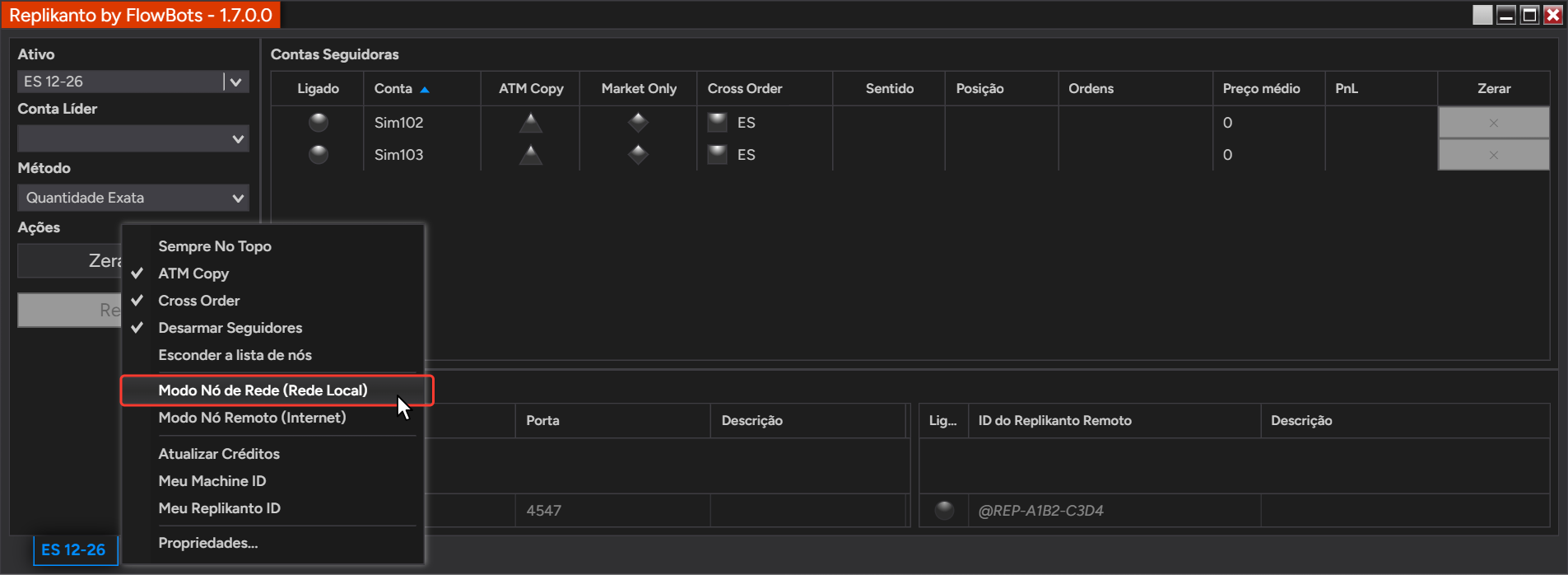This screenshot has width=1568, height=575.
Task: Minimize the Replikanto window
Action: click(x=1506, y=15)
